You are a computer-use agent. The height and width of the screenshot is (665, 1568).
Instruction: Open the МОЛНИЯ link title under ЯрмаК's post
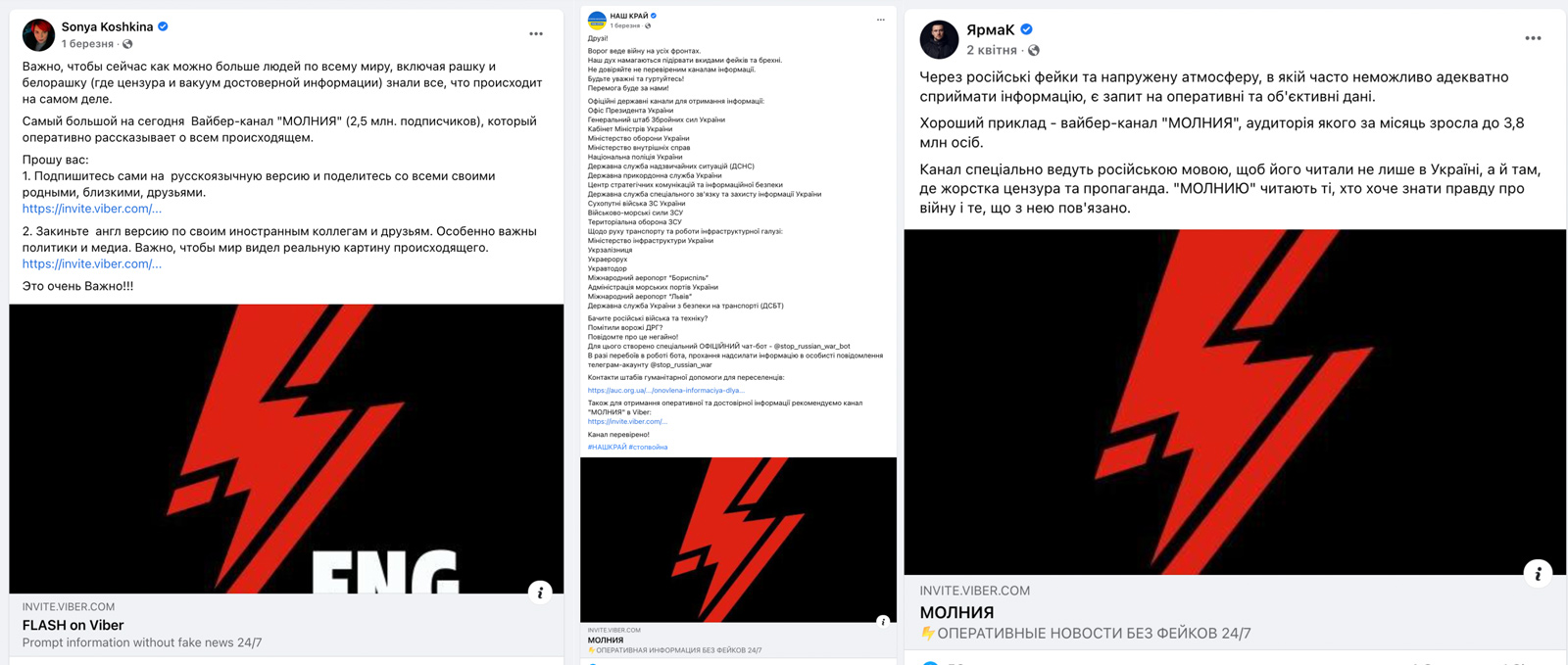956,612
